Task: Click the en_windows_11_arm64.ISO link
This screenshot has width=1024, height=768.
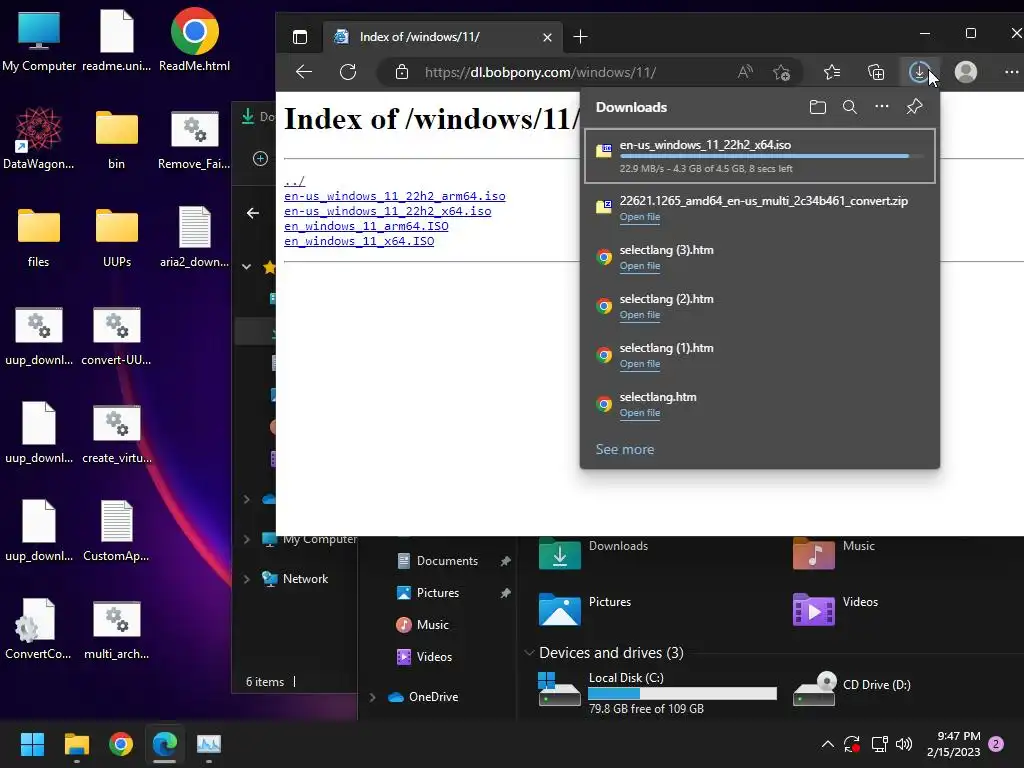Action: [x=366, y=226]
